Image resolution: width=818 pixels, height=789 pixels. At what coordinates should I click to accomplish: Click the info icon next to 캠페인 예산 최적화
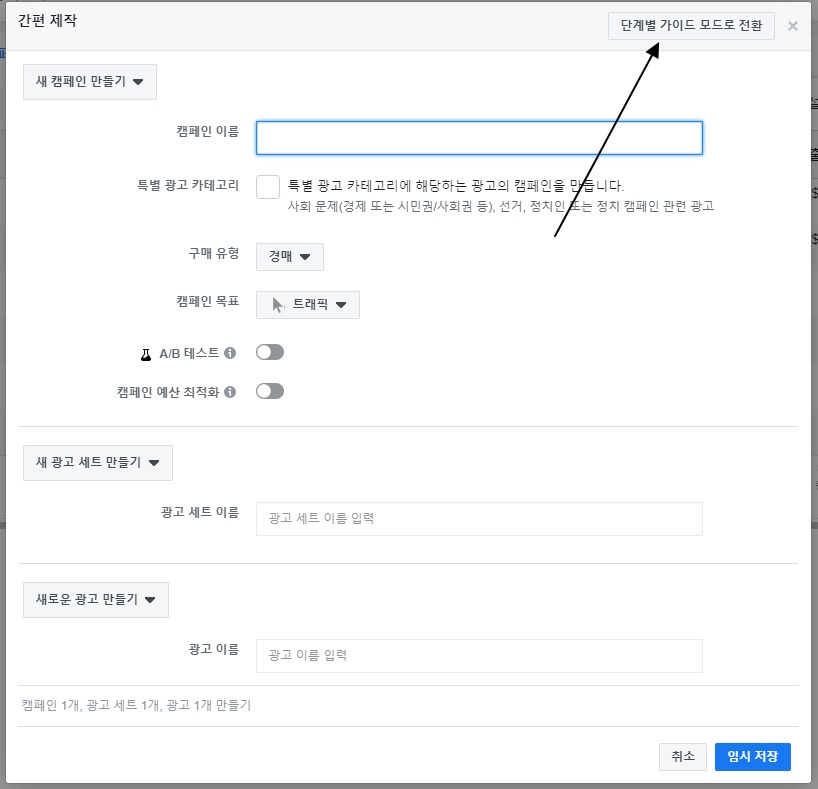232,390
